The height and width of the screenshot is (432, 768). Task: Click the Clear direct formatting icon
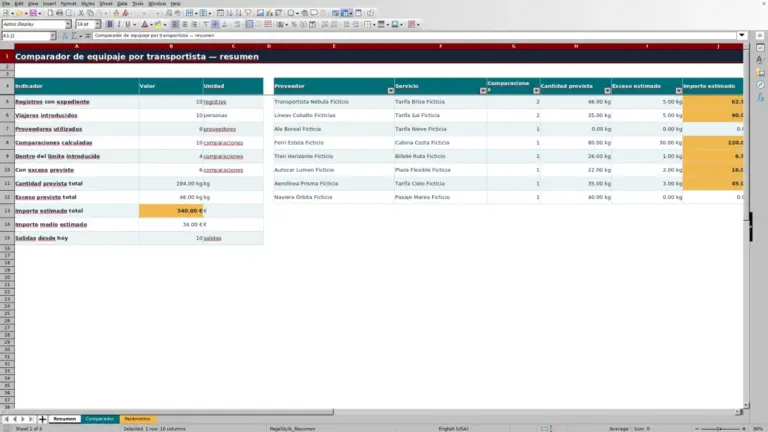[x=125, y=13]
